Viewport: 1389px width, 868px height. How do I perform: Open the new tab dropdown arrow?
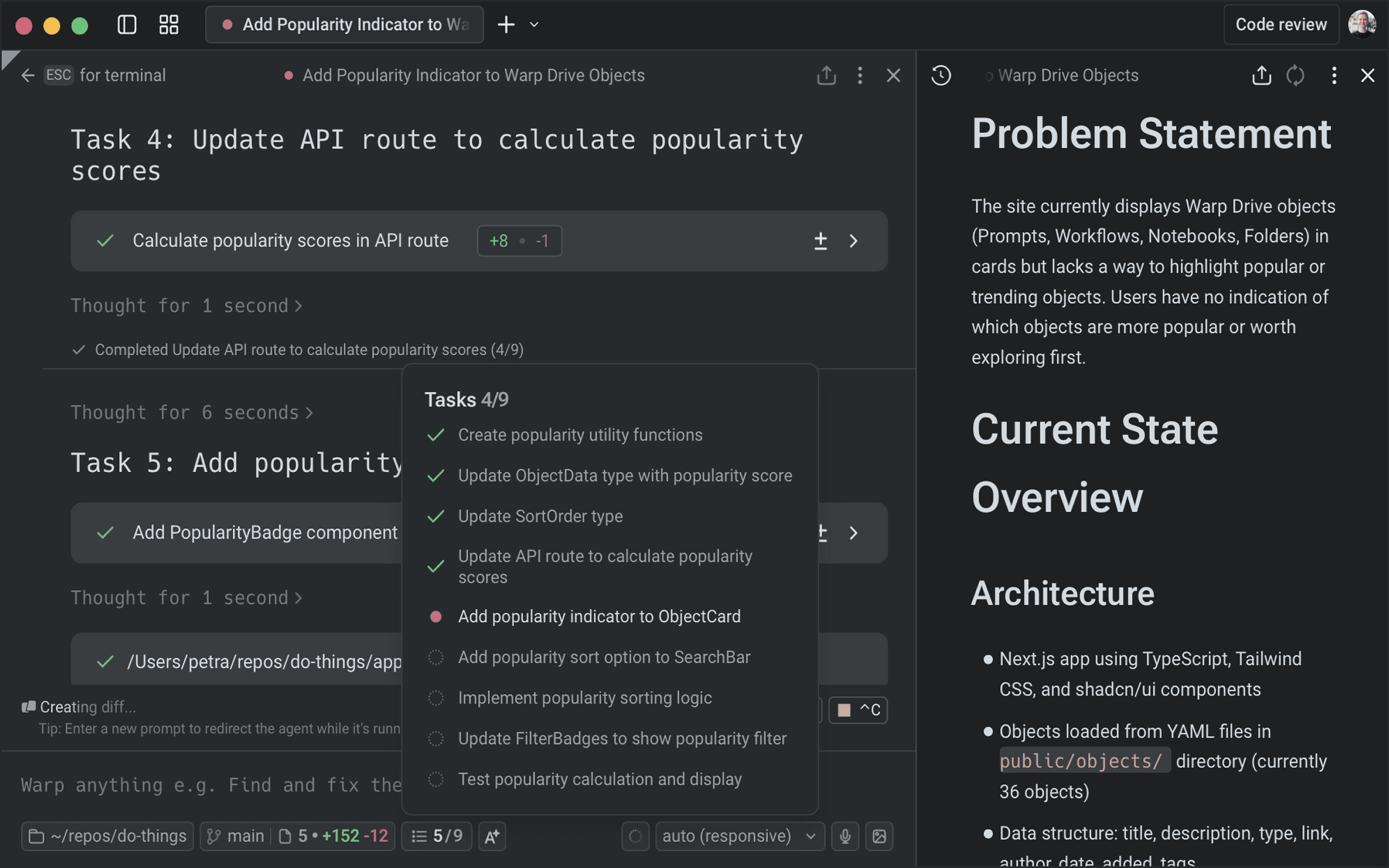click(534, 24)
